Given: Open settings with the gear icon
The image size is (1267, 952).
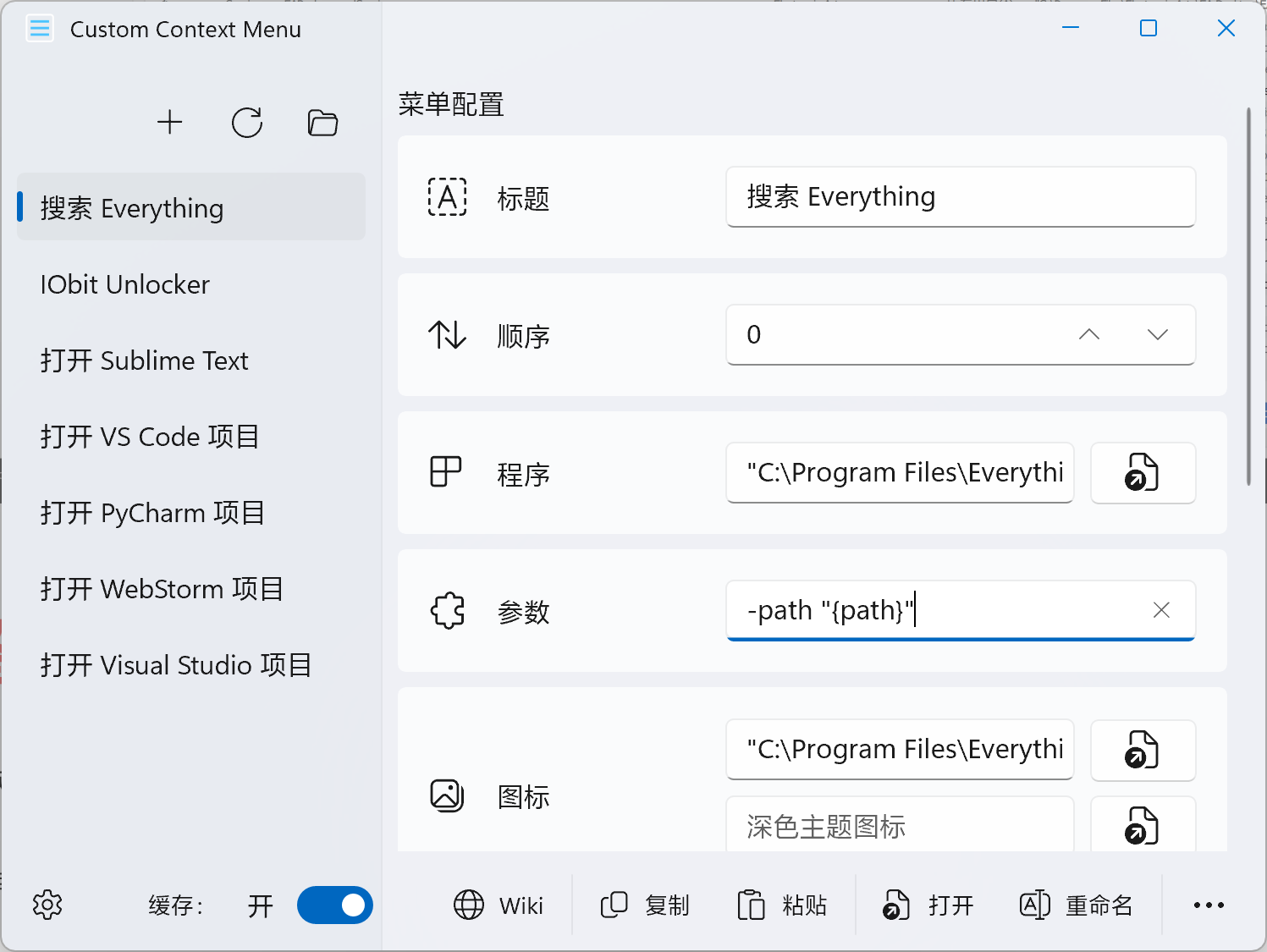Looking at the screenshot, I should 47,905.
